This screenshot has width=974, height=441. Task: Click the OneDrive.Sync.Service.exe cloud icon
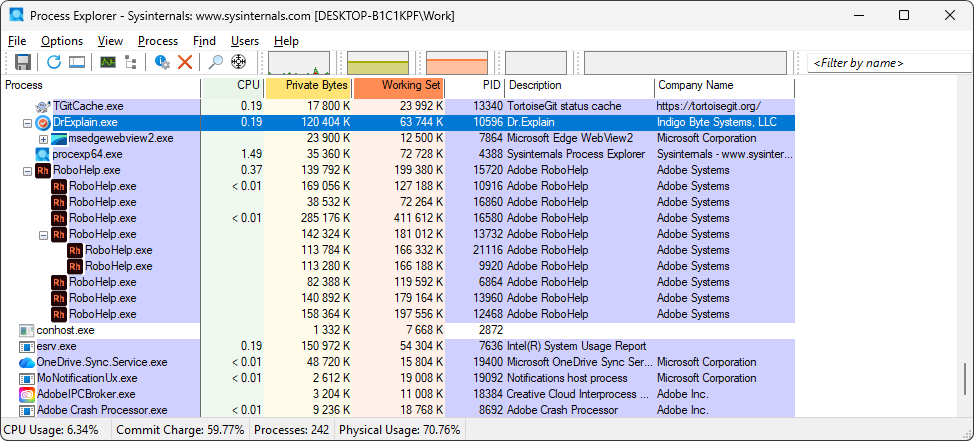(27, 362)
